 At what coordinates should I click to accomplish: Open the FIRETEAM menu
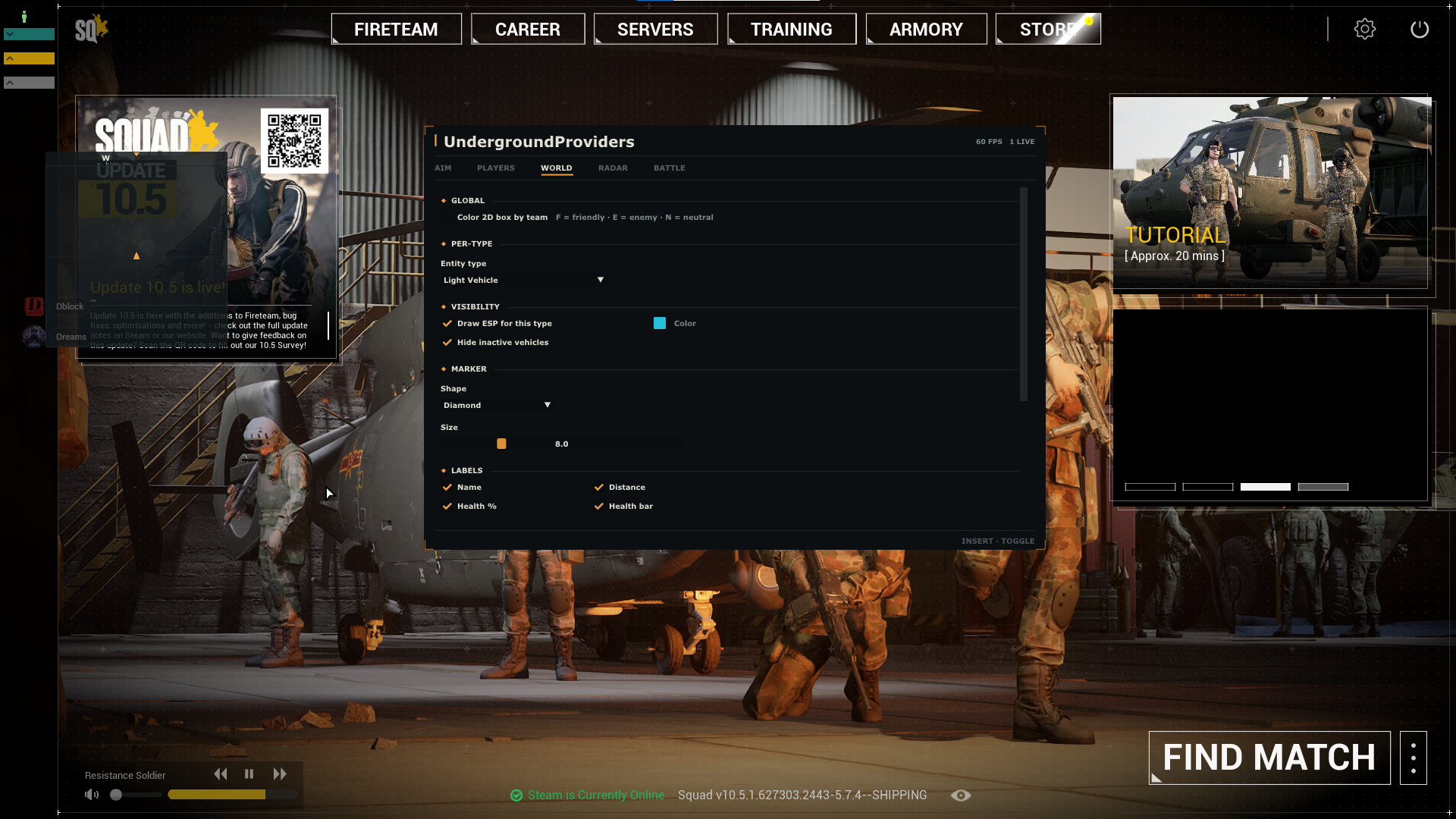(397, 29)
